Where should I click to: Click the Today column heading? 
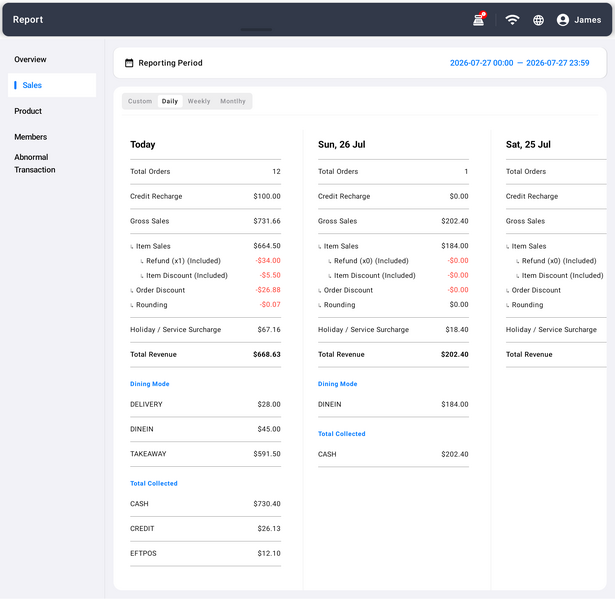click(x=142, y=144)
